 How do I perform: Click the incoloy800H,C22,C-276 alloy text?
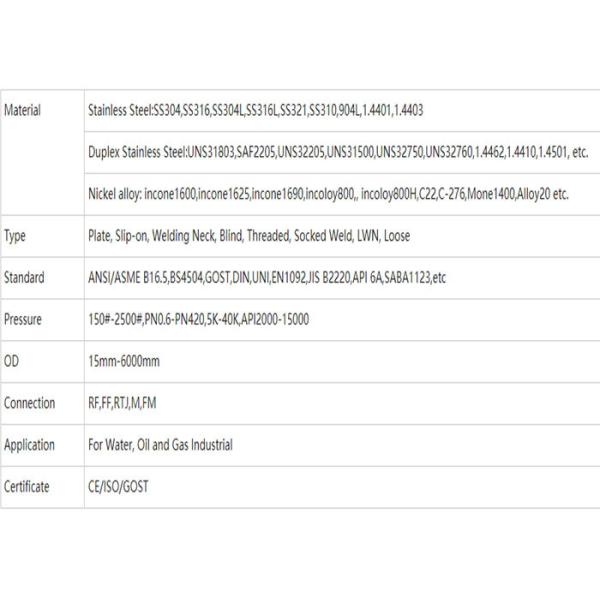413,194
